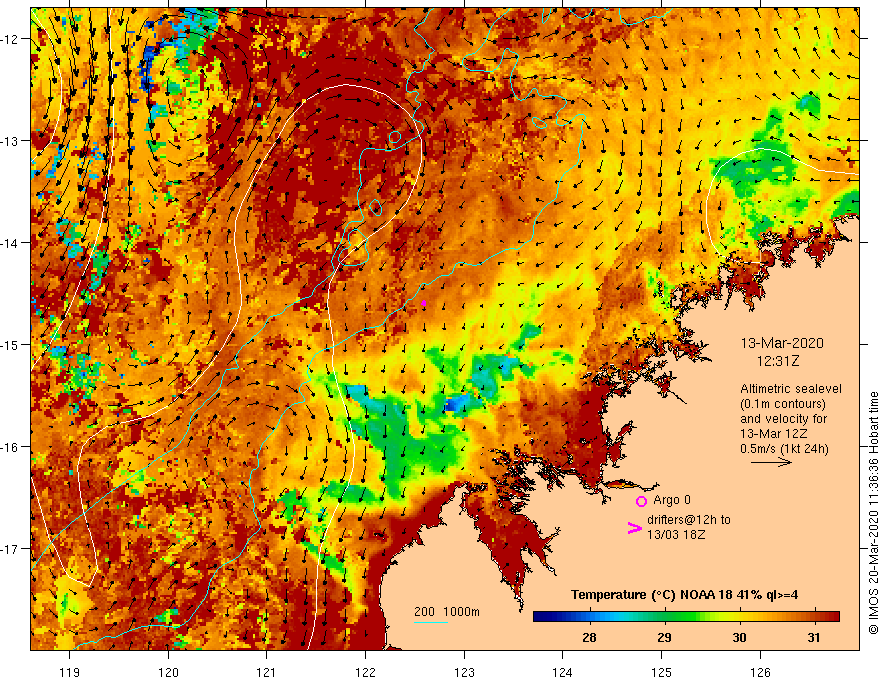Click the "Argo 0" legend label
This screenshot has height=680, width=880.
point(672,500)
